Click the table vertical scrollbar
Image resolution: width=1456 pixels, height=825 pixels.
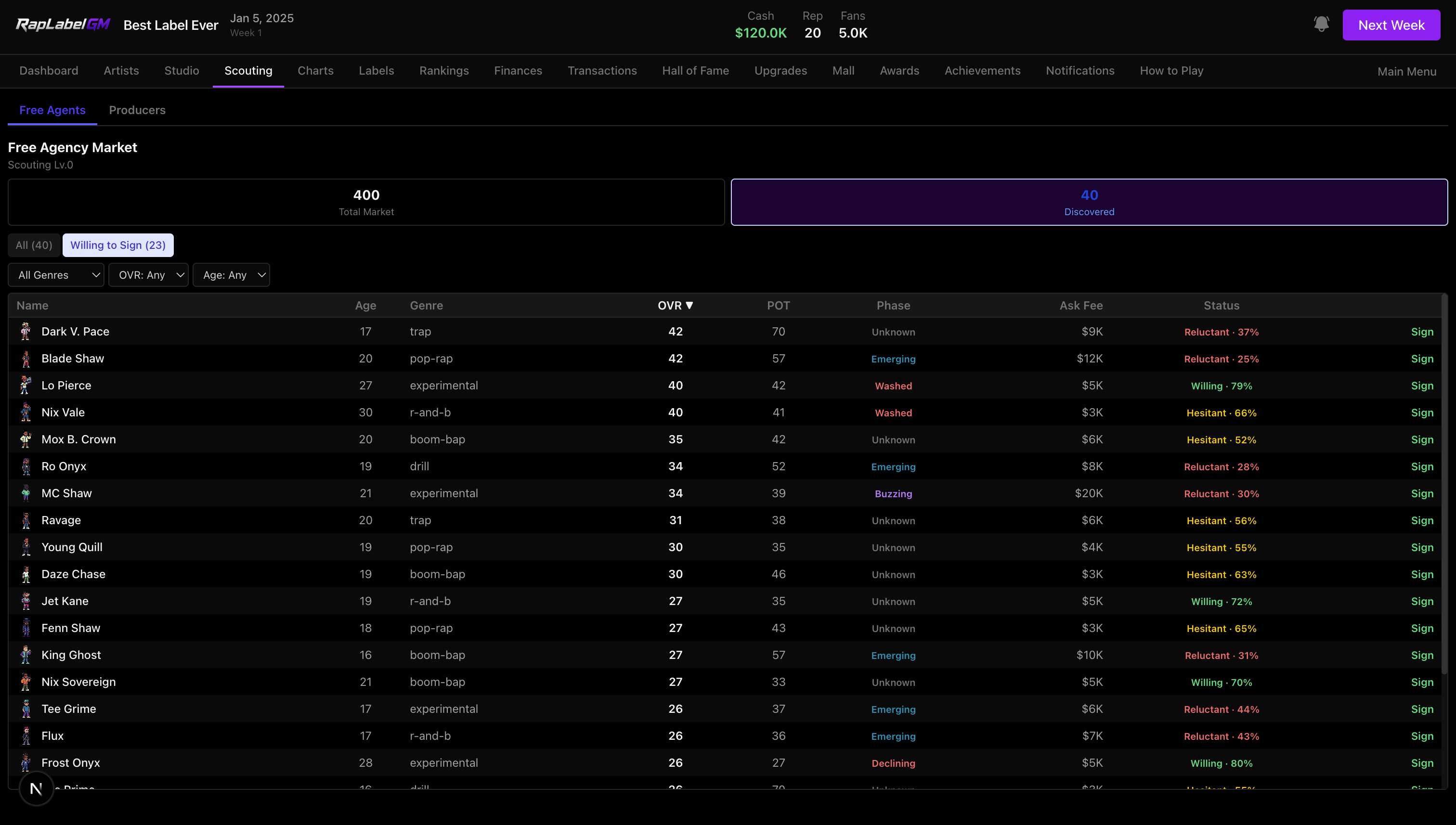1444,485
